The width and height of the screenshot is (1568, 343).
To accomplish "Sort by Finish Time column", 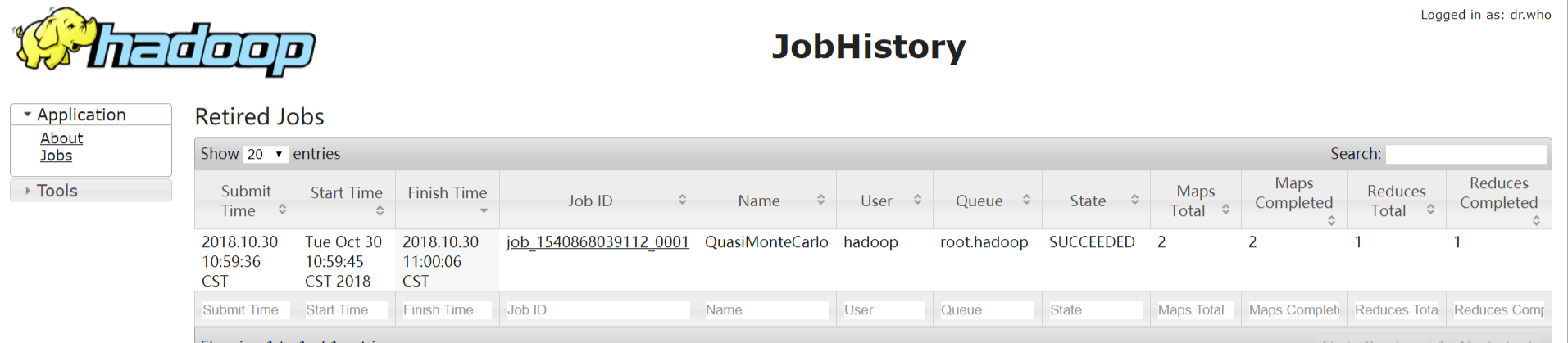I will pos(448,201).
